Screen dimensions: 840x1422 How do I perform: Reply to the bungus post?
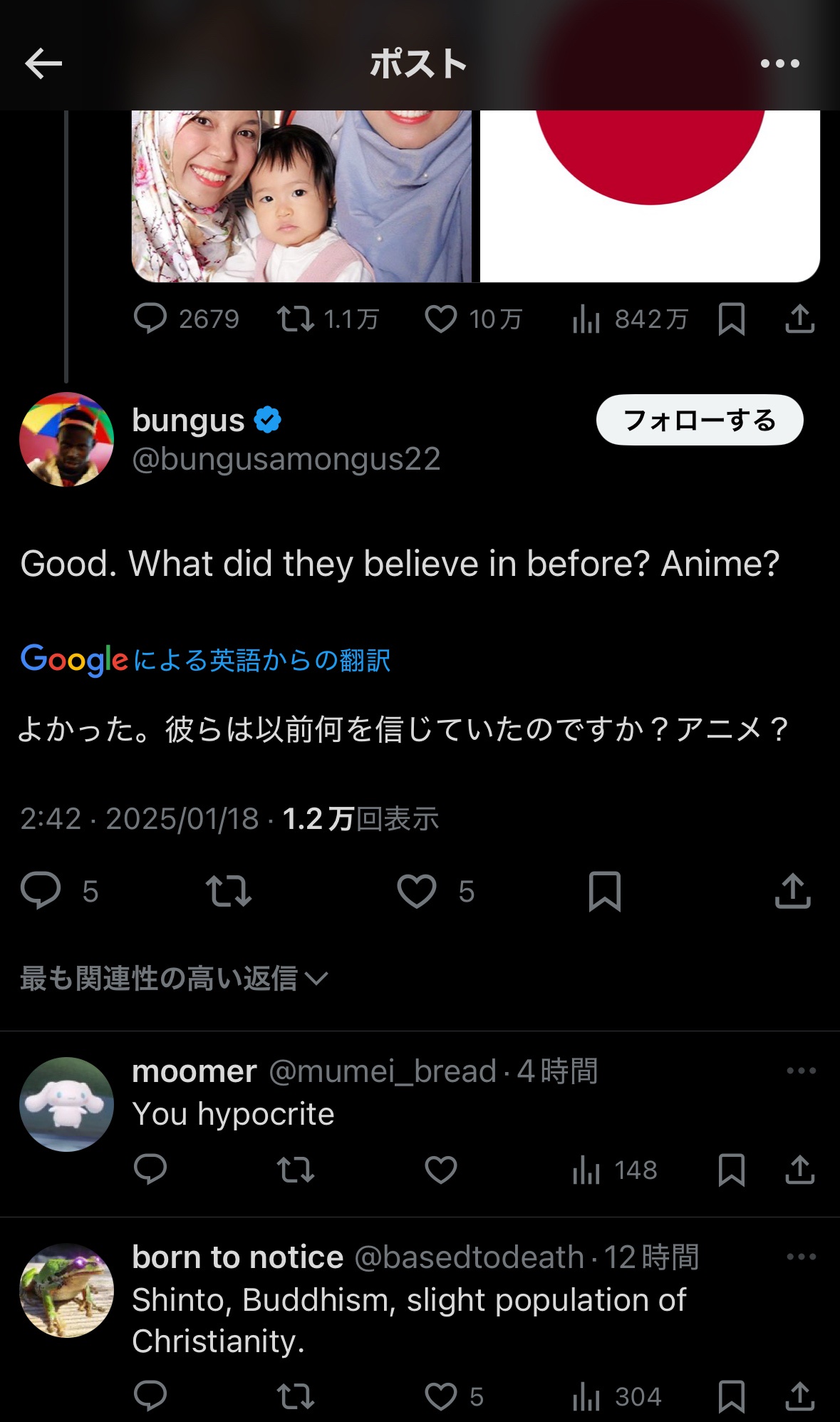(41, 891)
